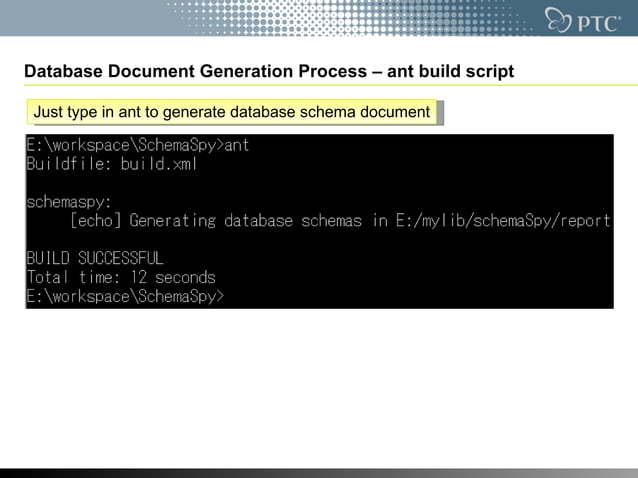Click the 'Total time: 12 seconds' line
This screenshot has width=638, height=478.
(121, 277)
